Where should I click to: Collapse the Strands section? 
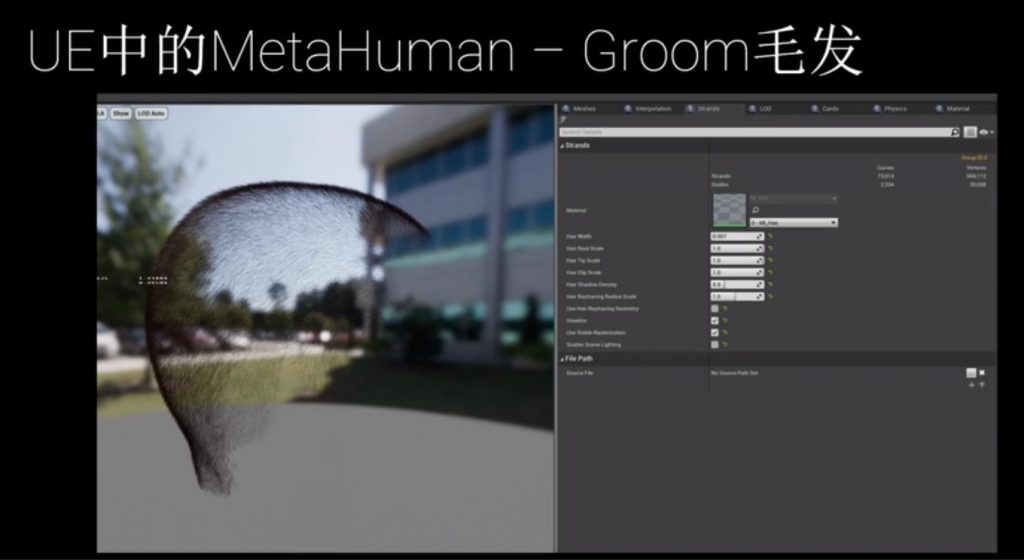click(562, 146)
